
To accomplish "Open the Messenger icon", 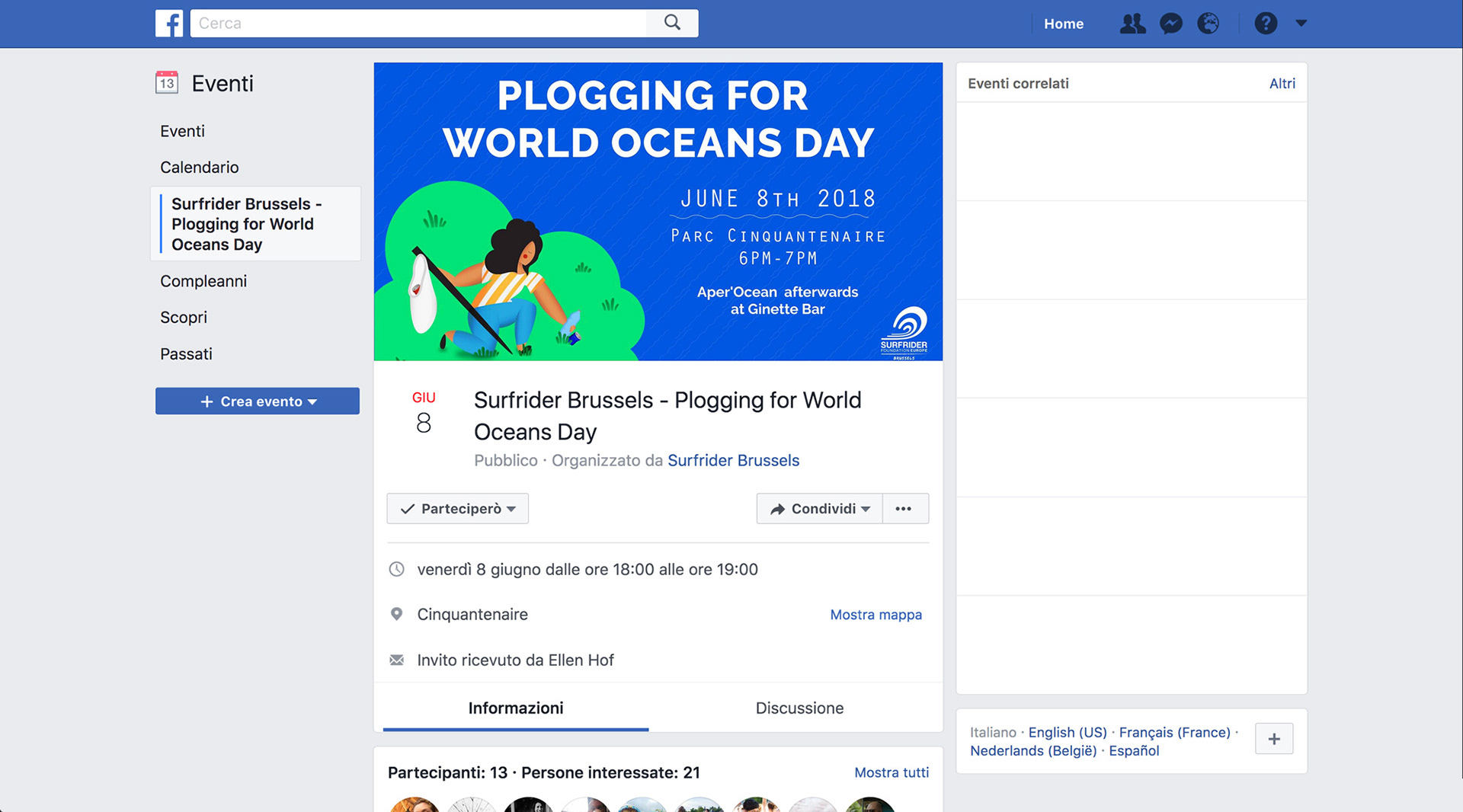I will pyautogui.click(x=1171, y=24).
